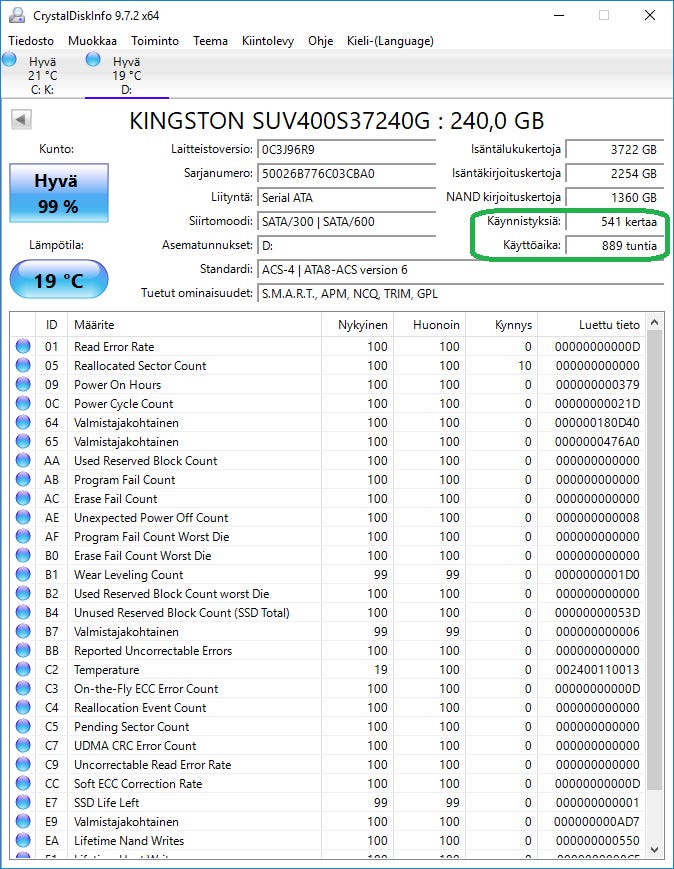Click status orb for Erase Fail Count Worst Die
Screen dimensions: 674x869
(23, 555)
